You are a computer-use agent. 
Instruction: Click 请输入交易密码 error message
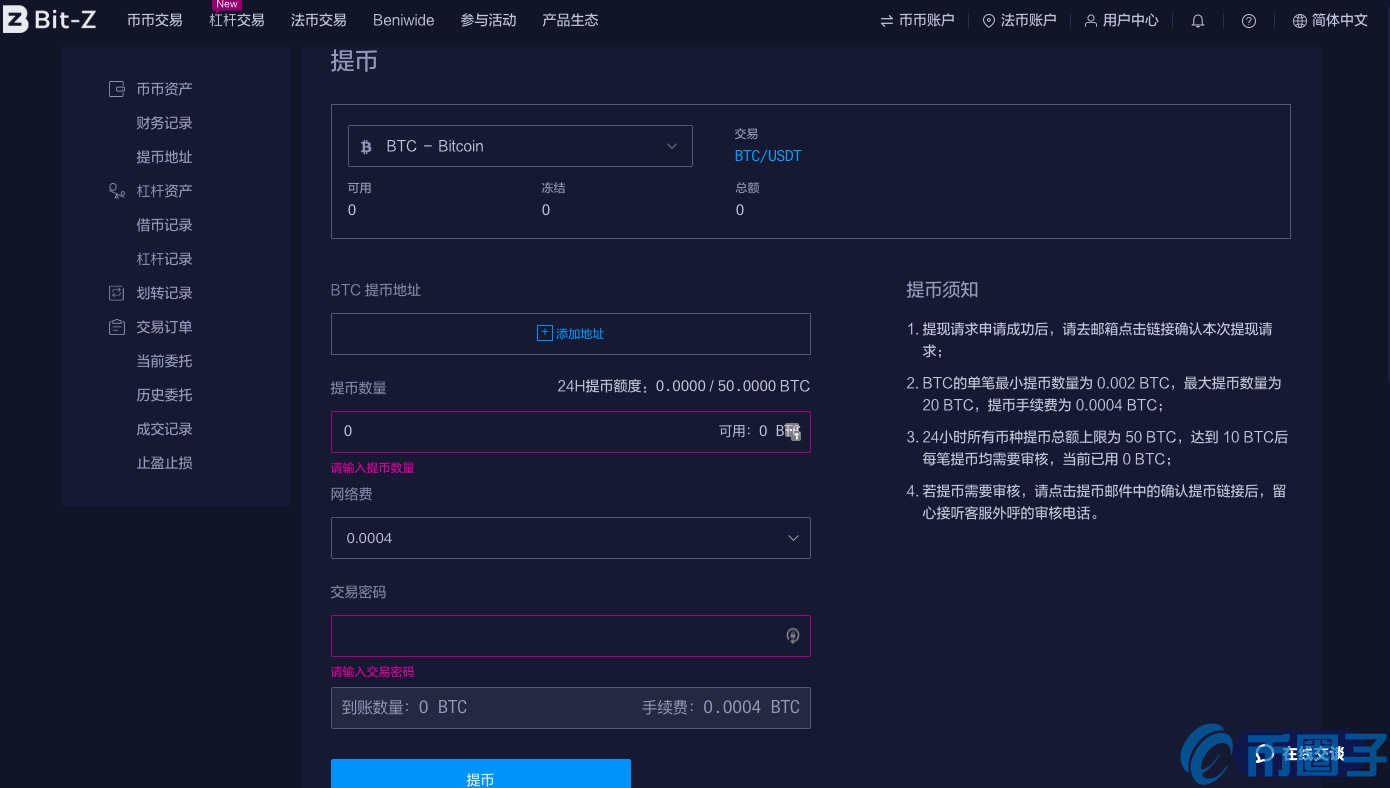(x=373, y=672)
